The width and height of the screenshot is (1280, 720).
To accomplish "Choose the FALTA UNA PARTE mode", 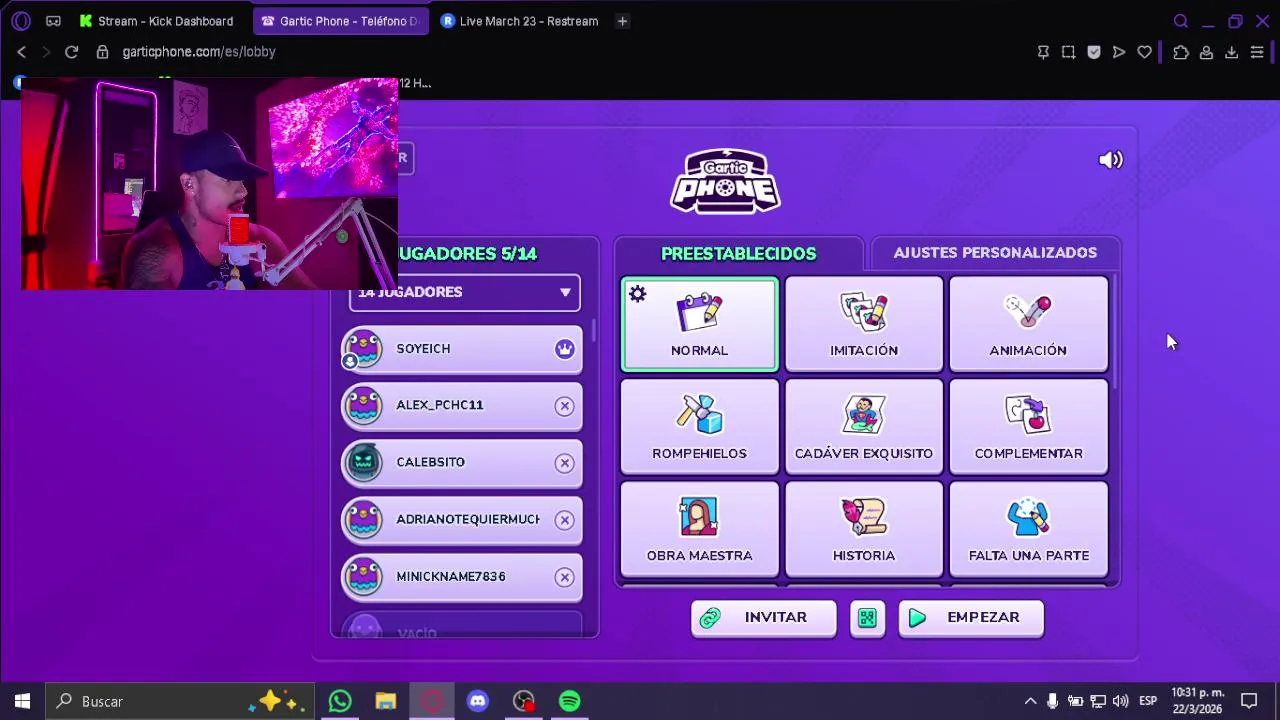I will [1028, 530].
